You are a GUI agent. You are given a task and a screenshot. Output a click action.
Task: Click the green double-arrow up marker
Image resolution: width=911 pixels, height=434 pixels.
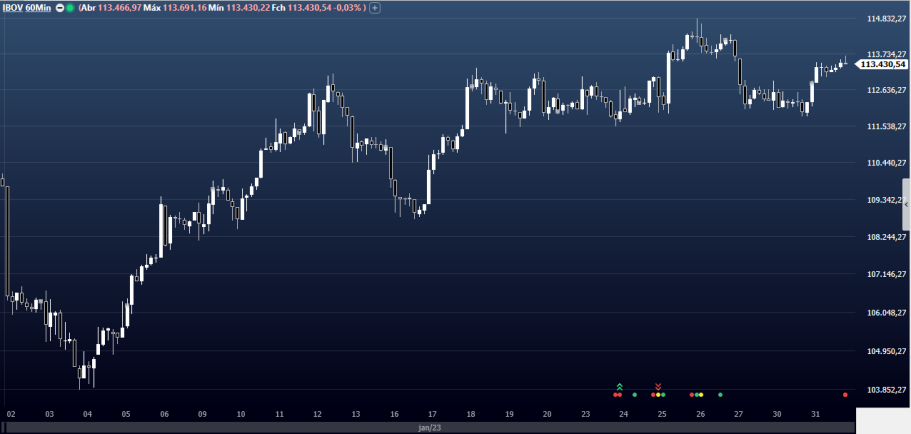pyautogui.click(x=620, y=386)
